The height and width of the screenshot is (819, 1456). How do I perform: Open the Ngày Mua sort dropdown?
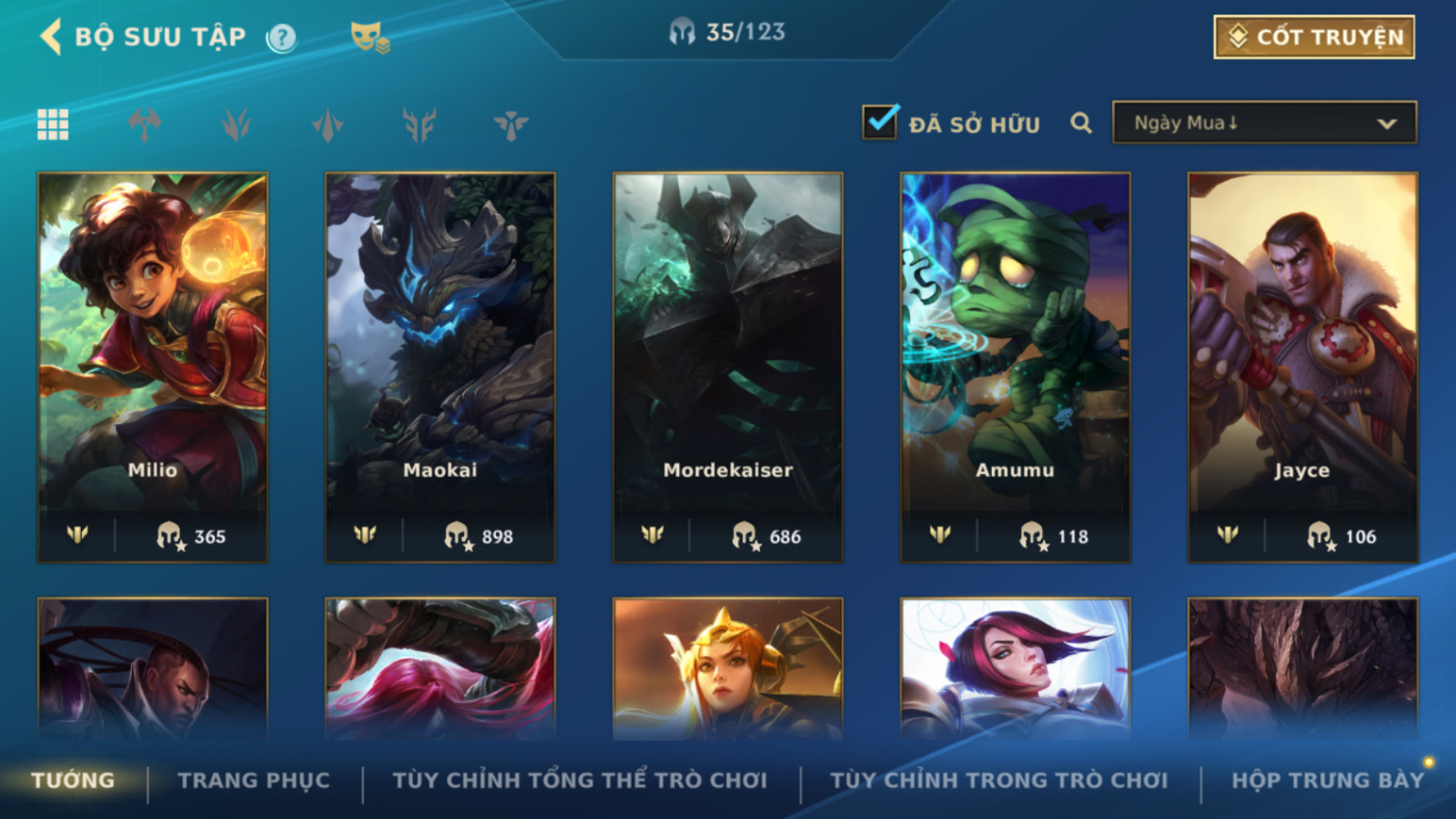(1264, 122)
